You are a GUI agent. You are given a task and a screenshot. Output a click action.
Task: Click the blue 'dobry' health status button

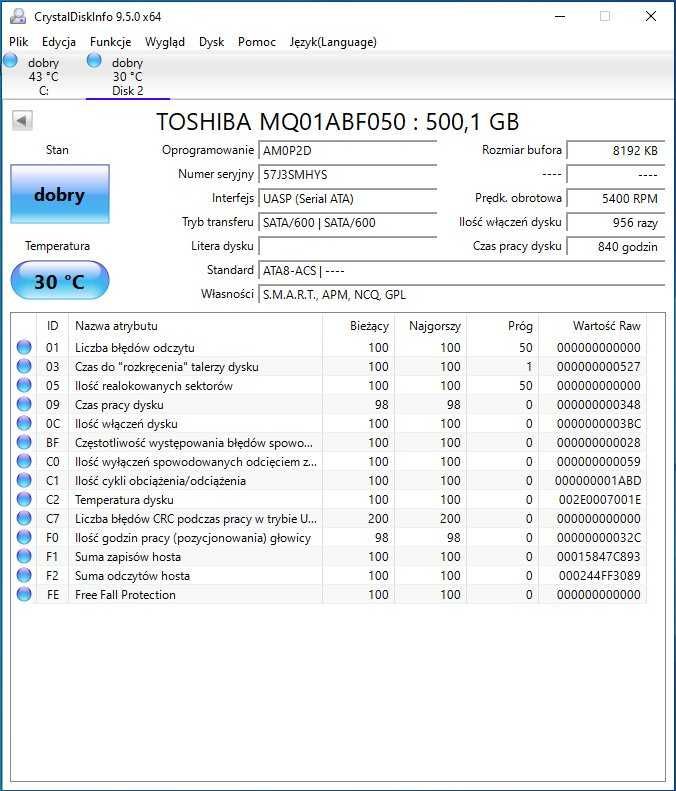coord(60,194)
